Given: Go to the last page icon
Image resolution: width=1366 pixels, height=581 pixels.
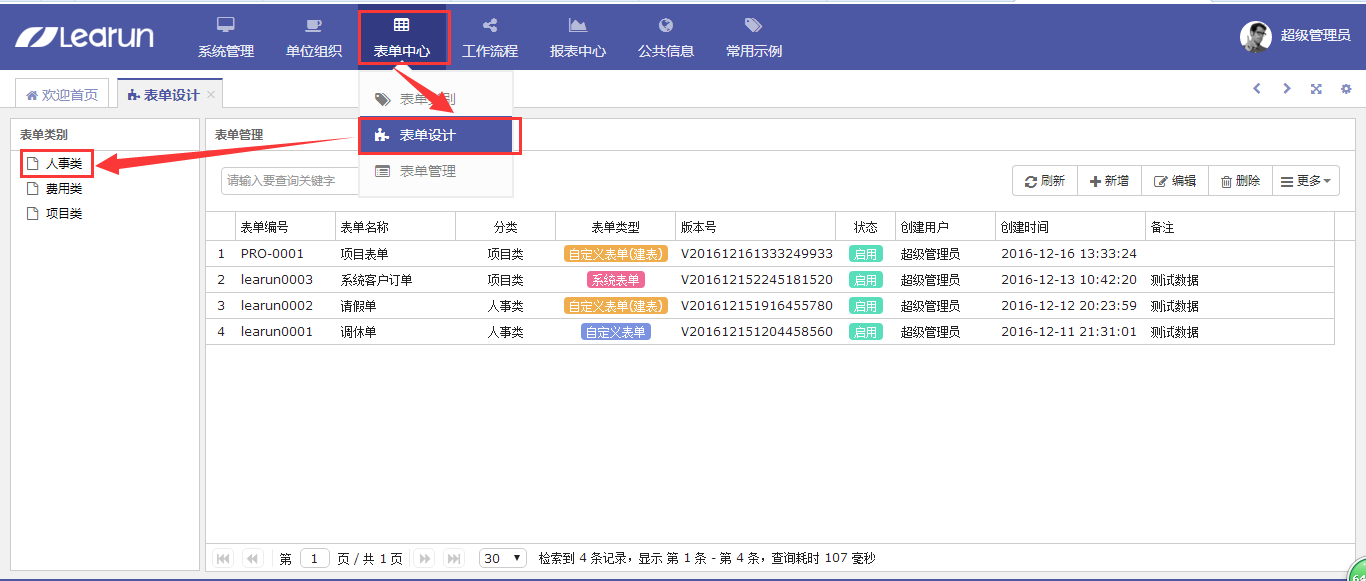Looking at the screenshot, I should [454, 558].
